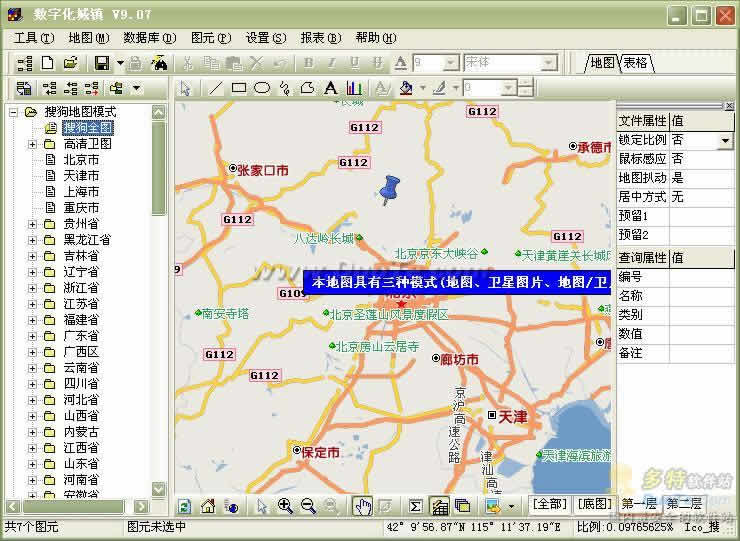Click the 张家口市 city label on map
This screenshot has width=740, height=541.
pyautogui.click(x=262, y=170)
